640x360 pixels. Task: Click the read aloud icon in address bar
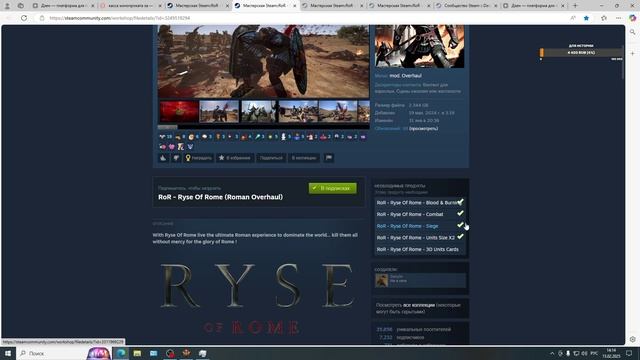point(573,18)
